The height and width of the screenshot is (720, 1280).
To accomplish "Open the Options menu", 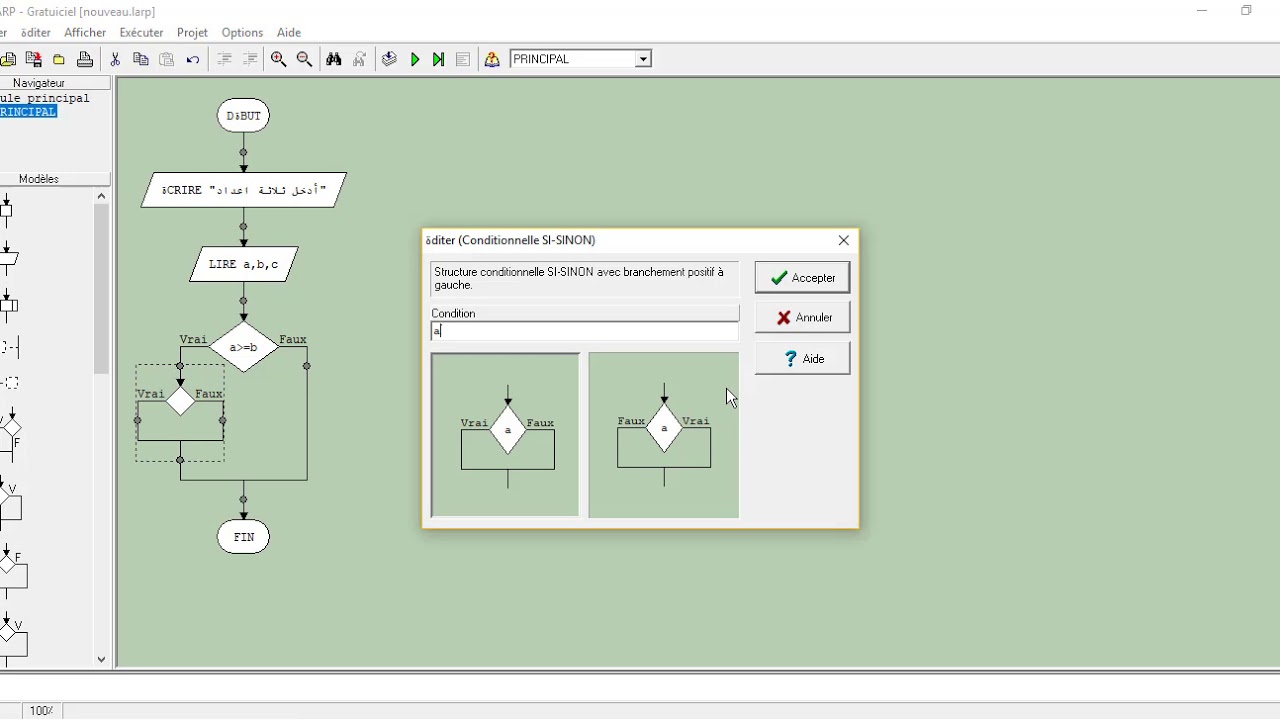I will point(242,32).
